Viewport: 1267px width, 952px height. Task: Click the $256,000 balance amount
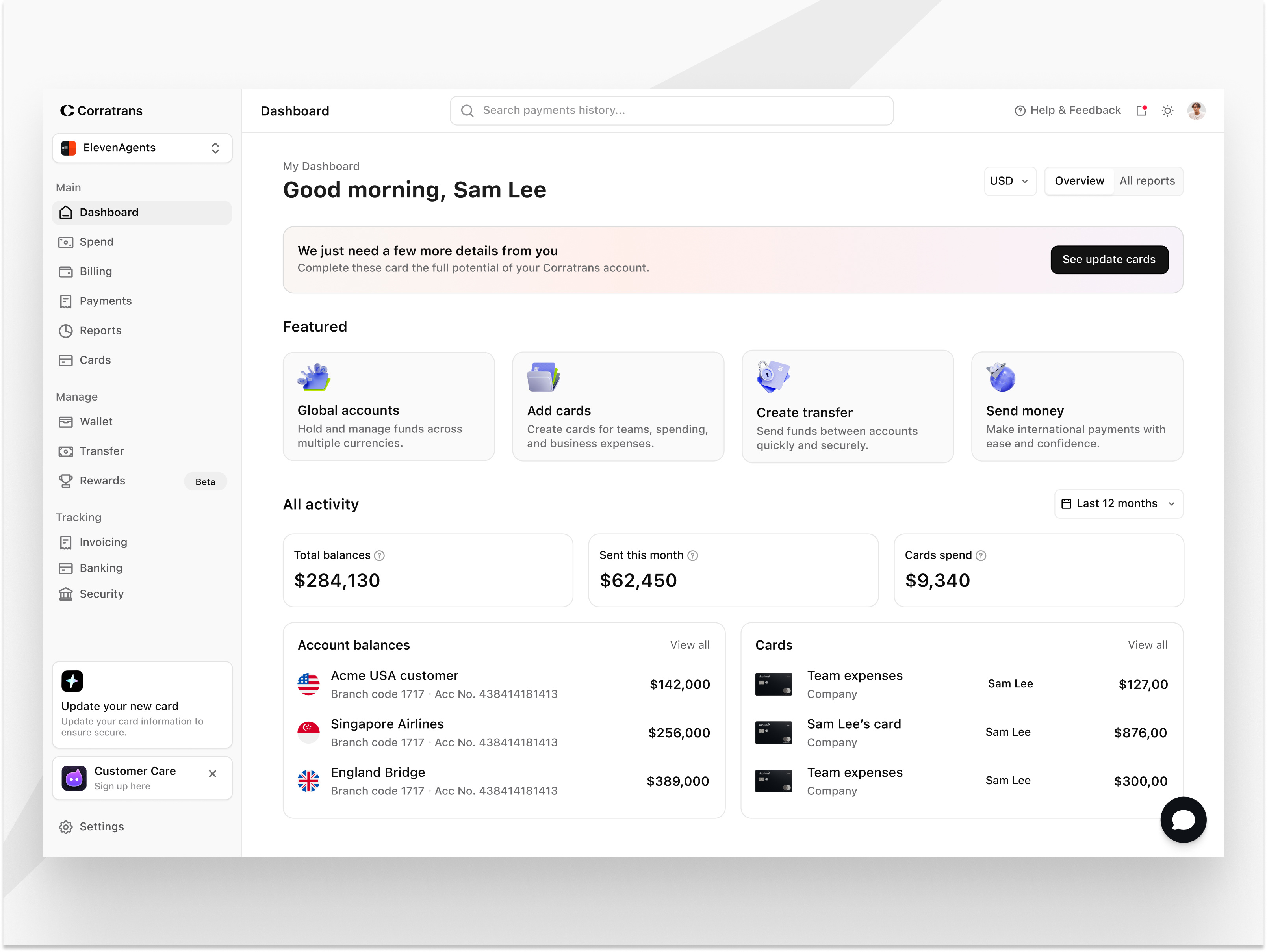pos(679,733)
